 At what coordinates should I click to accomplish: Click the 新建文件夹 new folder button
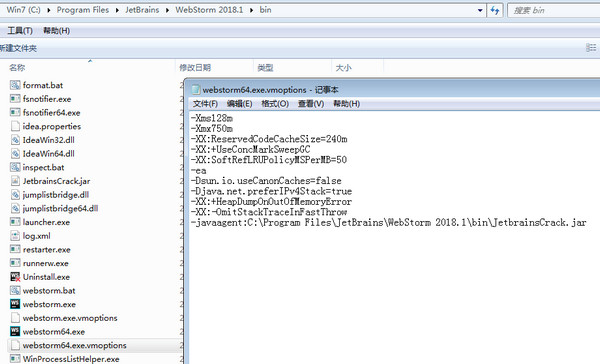(x=18, y=48)
